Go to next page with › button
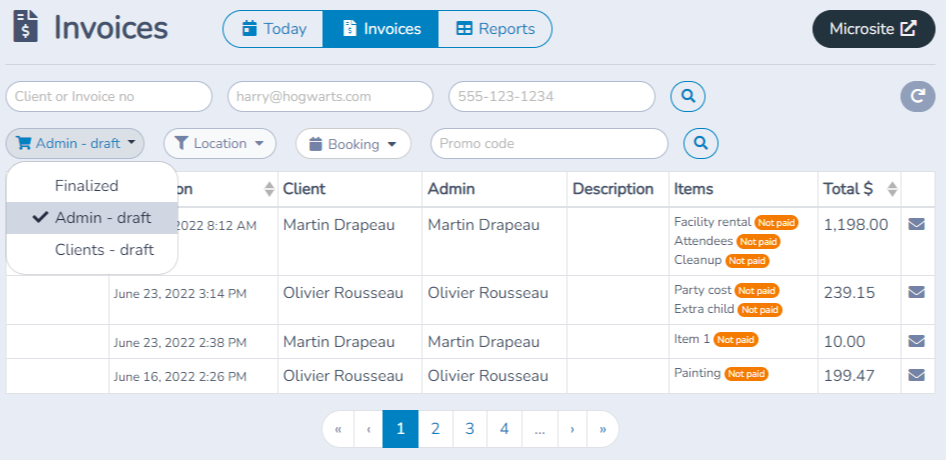 point(573,429)
